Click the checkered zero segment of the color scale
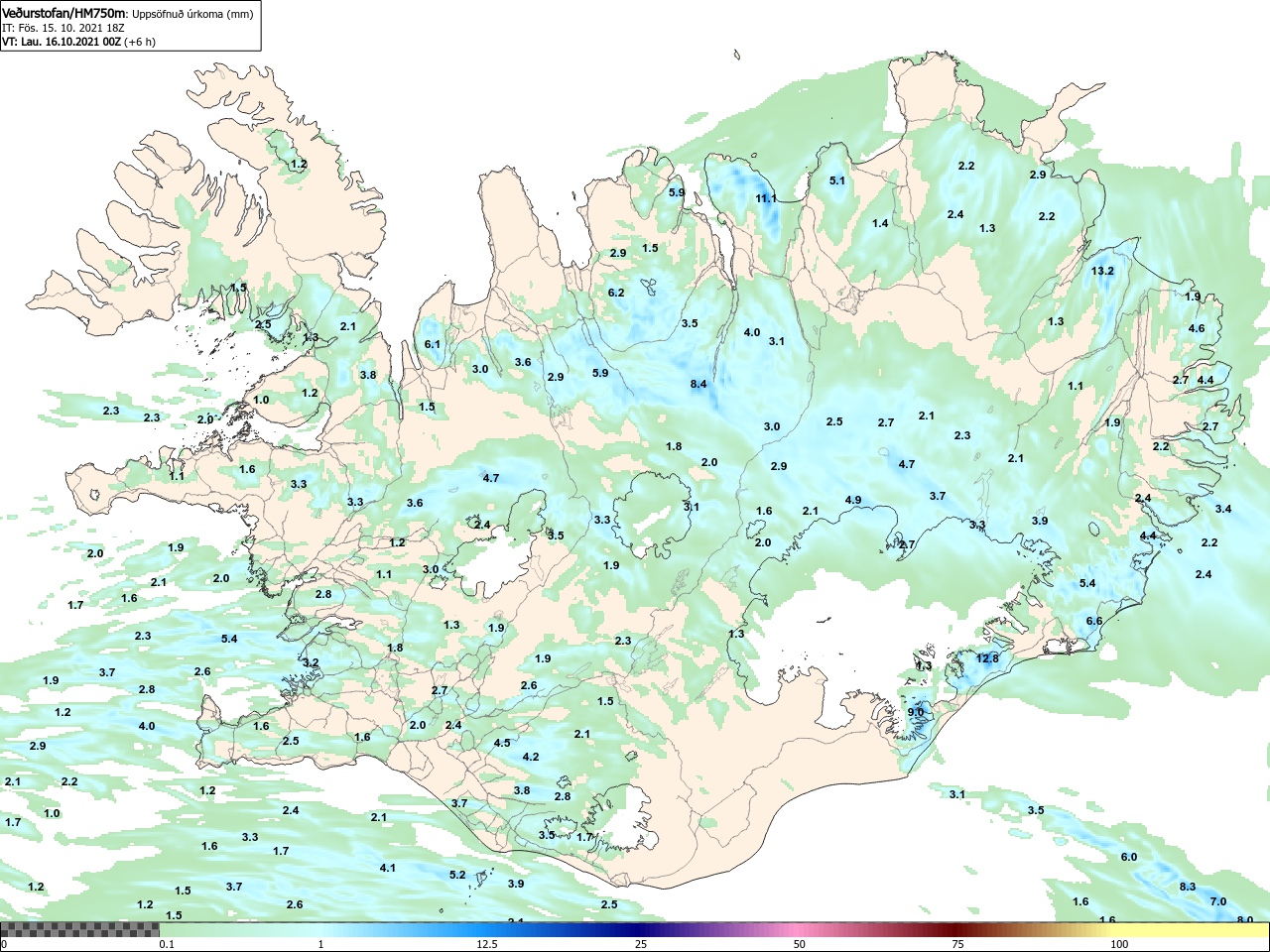 pos(79,930)
